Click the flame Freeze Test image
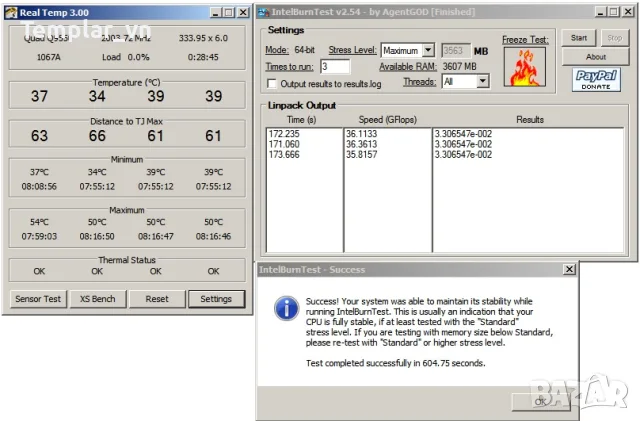 (x=525, y=67)
